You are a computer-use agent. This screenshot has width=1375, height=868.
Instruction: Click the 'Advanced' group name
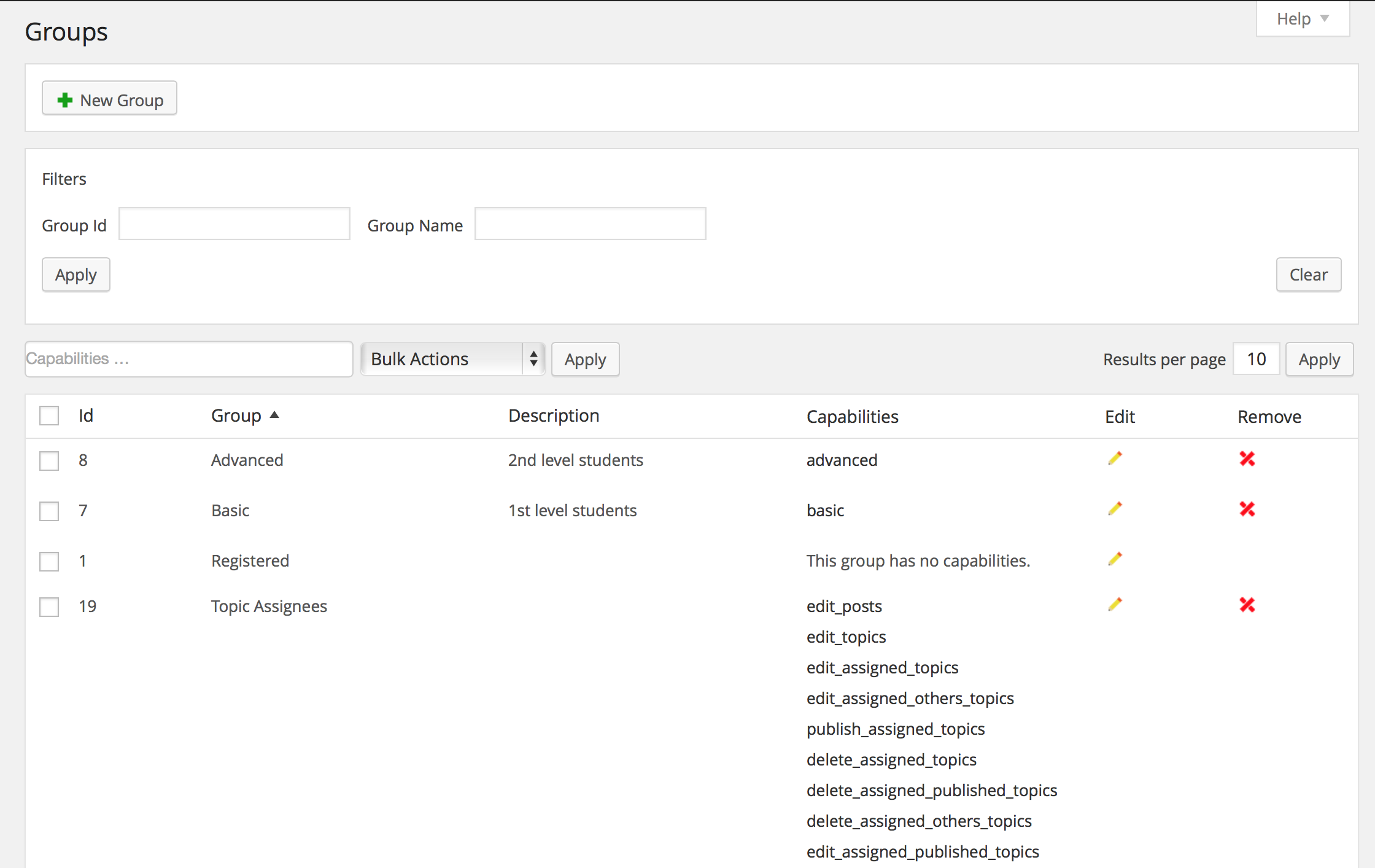[x=247, y=460]
